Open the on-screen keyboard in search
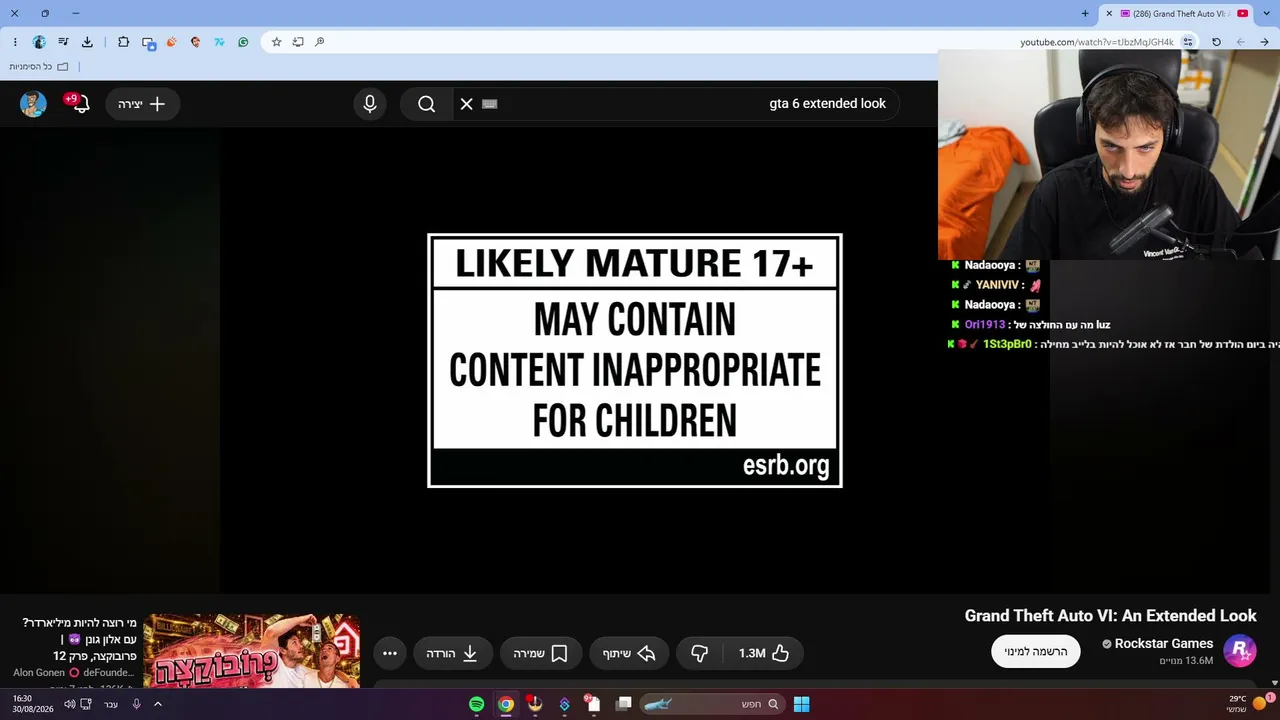 tap(490, 104)
